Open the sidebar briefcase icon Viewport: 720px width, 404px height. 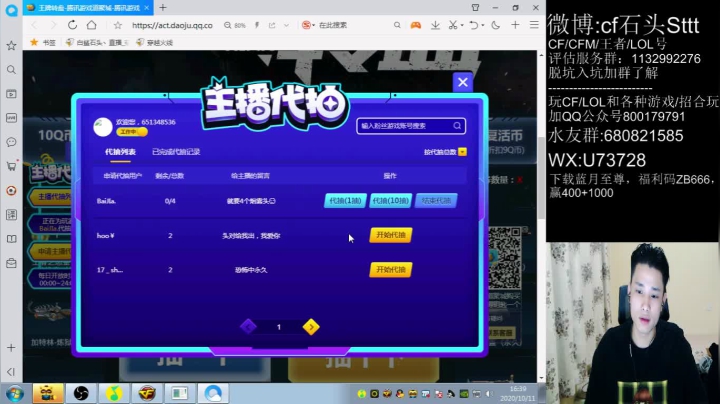(x=11, y=263)
